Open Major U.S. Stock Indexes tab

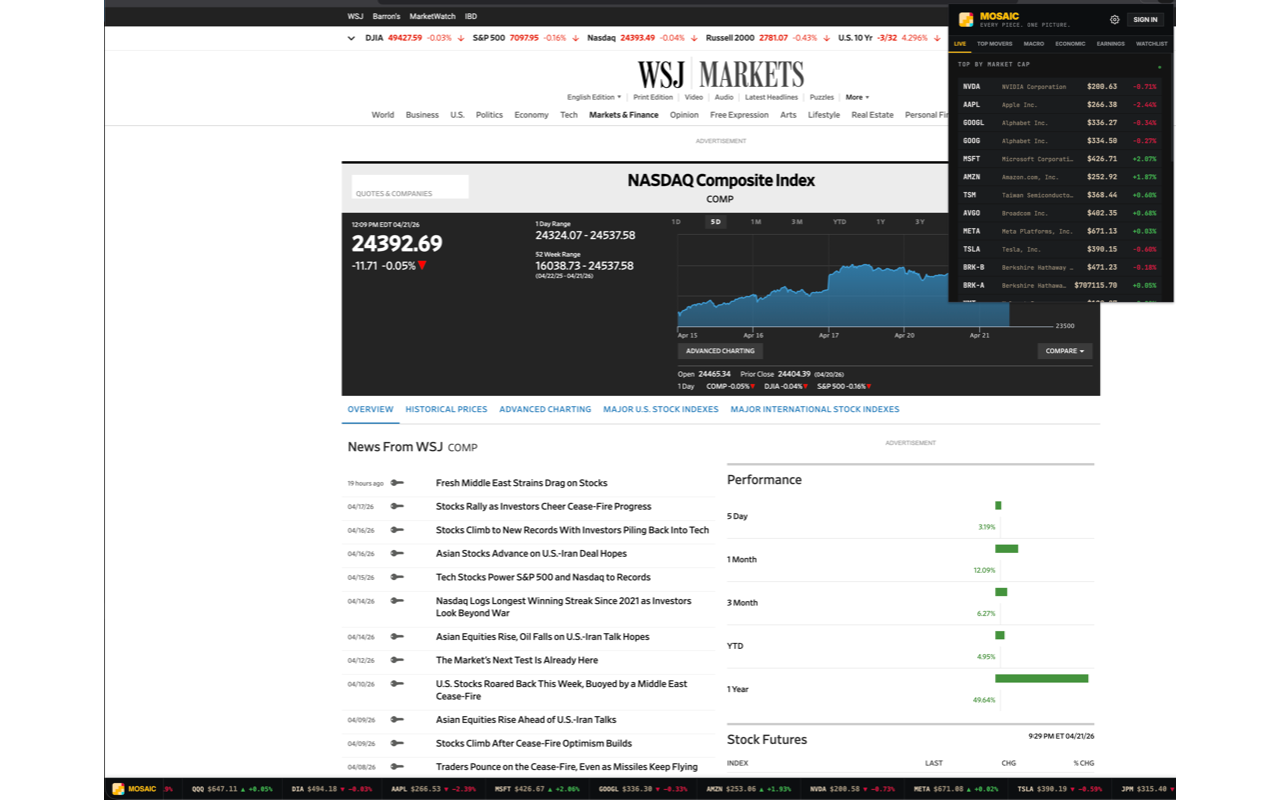pos(661,409)
